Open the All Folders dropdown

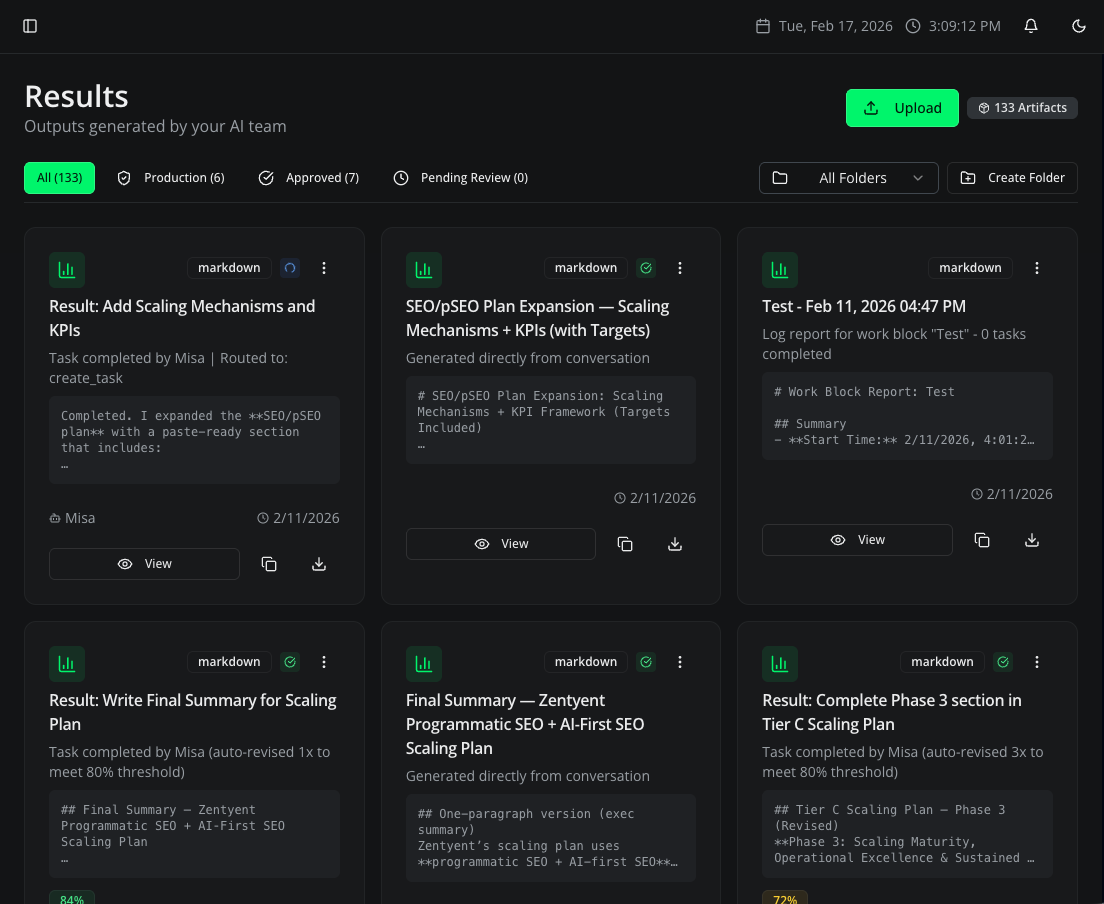click(848, 177)
